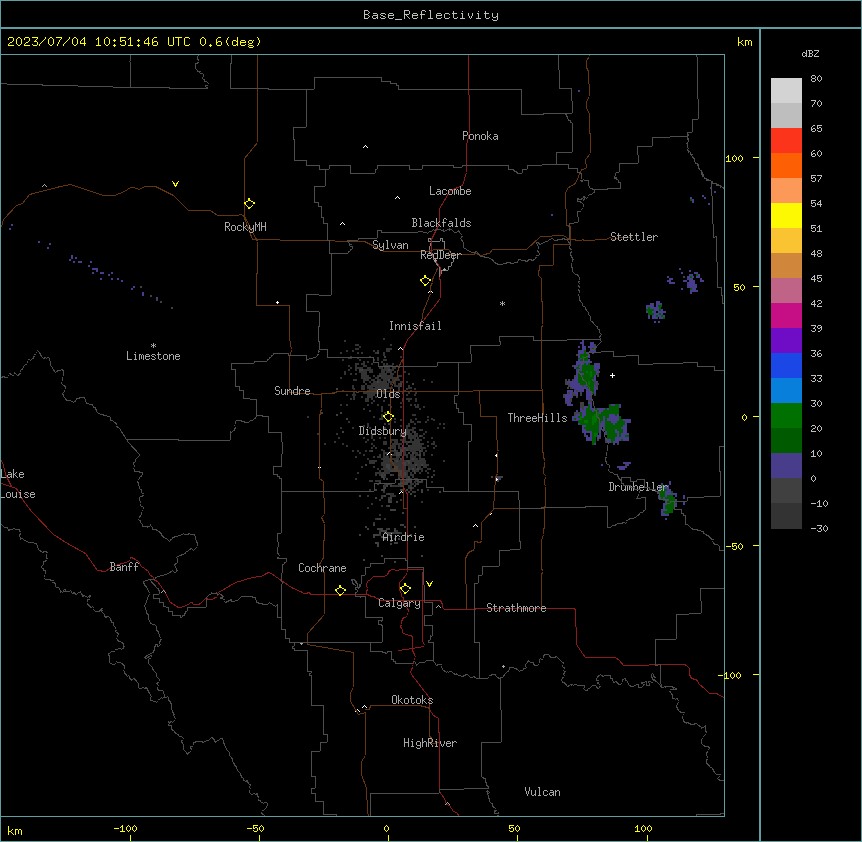Viewport: 862px width, 842px height.
Task: Click the orange 57-60 dBZ color swatch
Action: pyautogui.click(x=786, y=165)
